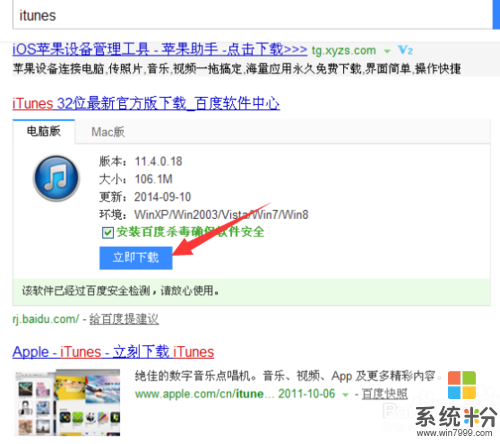Click the search box containing itunes
Image resolution: width=500 pixels, height=444 pixels.
pyautogui.click(x=252, y=15)
